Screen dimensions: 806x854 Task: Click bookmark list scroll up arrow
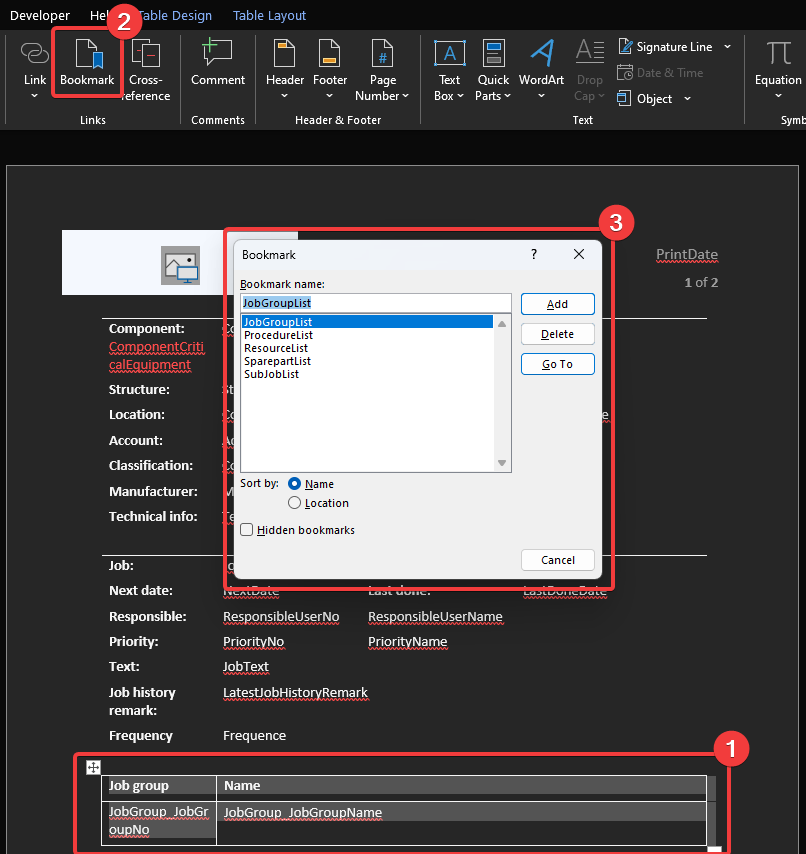[x=502, y=324]
